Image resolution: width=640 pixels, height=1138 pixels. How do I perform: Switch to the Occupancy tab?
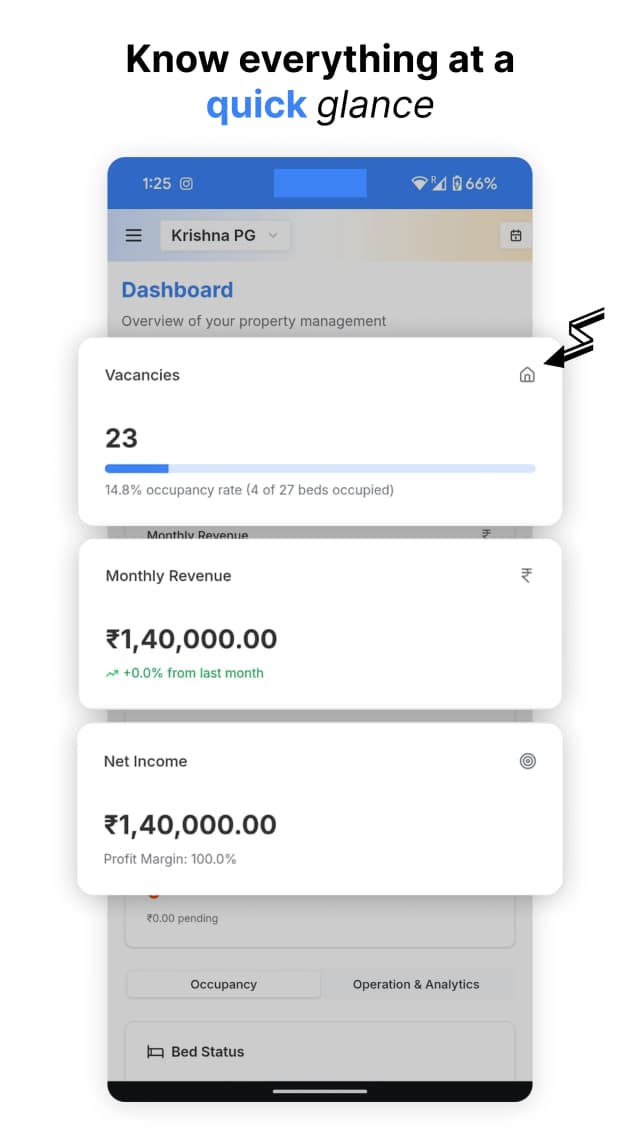pyautogui.click(x=222, y=984)
